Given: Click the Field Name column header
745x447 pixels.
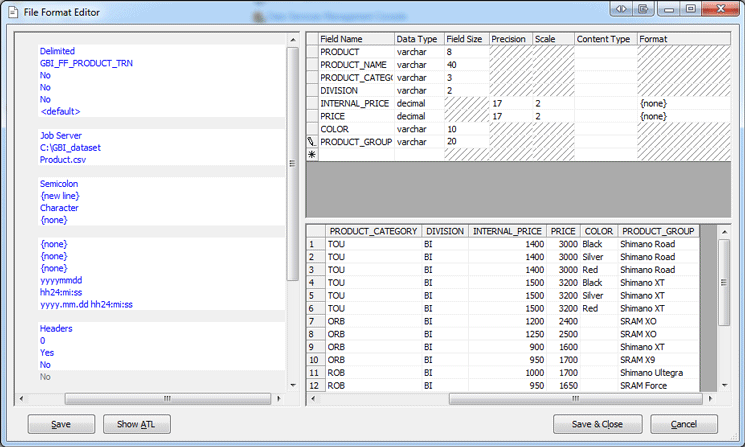Looking at the screenshot, I should 355,39.
